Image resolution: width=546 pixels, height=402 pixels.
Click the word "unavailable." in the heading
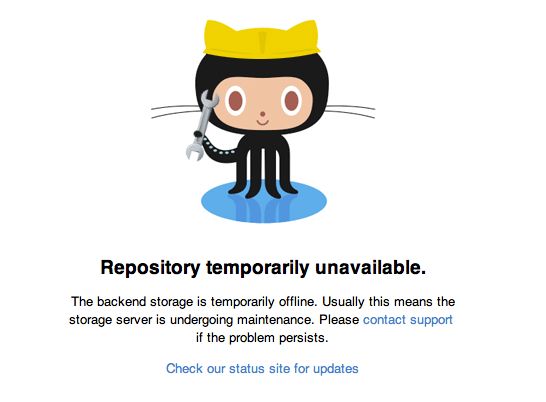pos(370,268)
